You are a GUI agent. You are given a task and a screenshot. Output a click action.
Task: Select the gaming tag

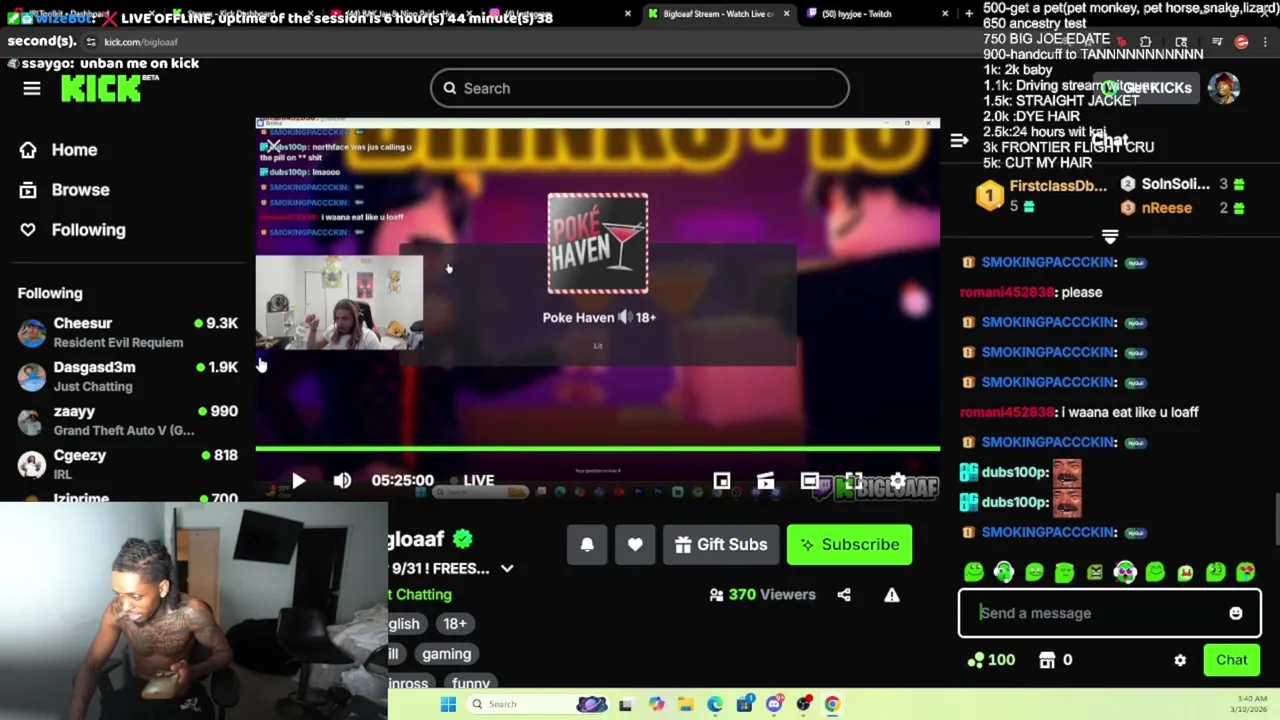pyautogui.click(x=446, y=654)
